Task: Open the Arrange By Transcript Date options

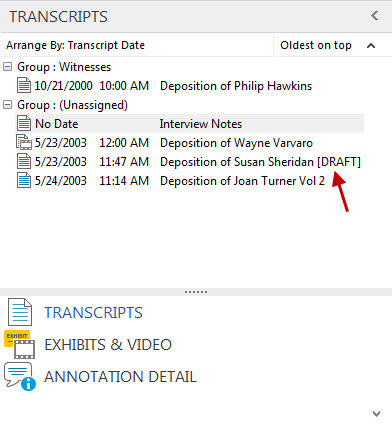Action: (x=75, y=45)
